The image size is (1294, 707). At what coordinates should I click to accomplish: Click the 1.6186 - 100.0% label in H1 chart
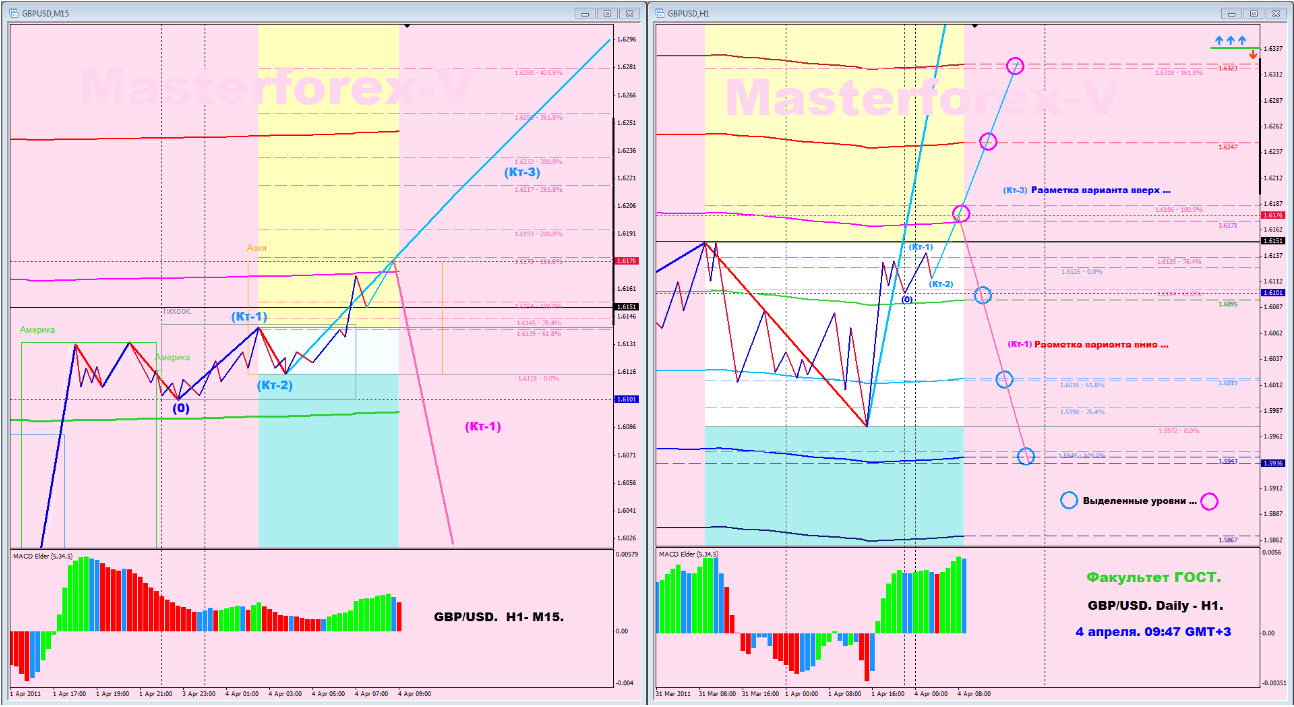(1177, 210)
